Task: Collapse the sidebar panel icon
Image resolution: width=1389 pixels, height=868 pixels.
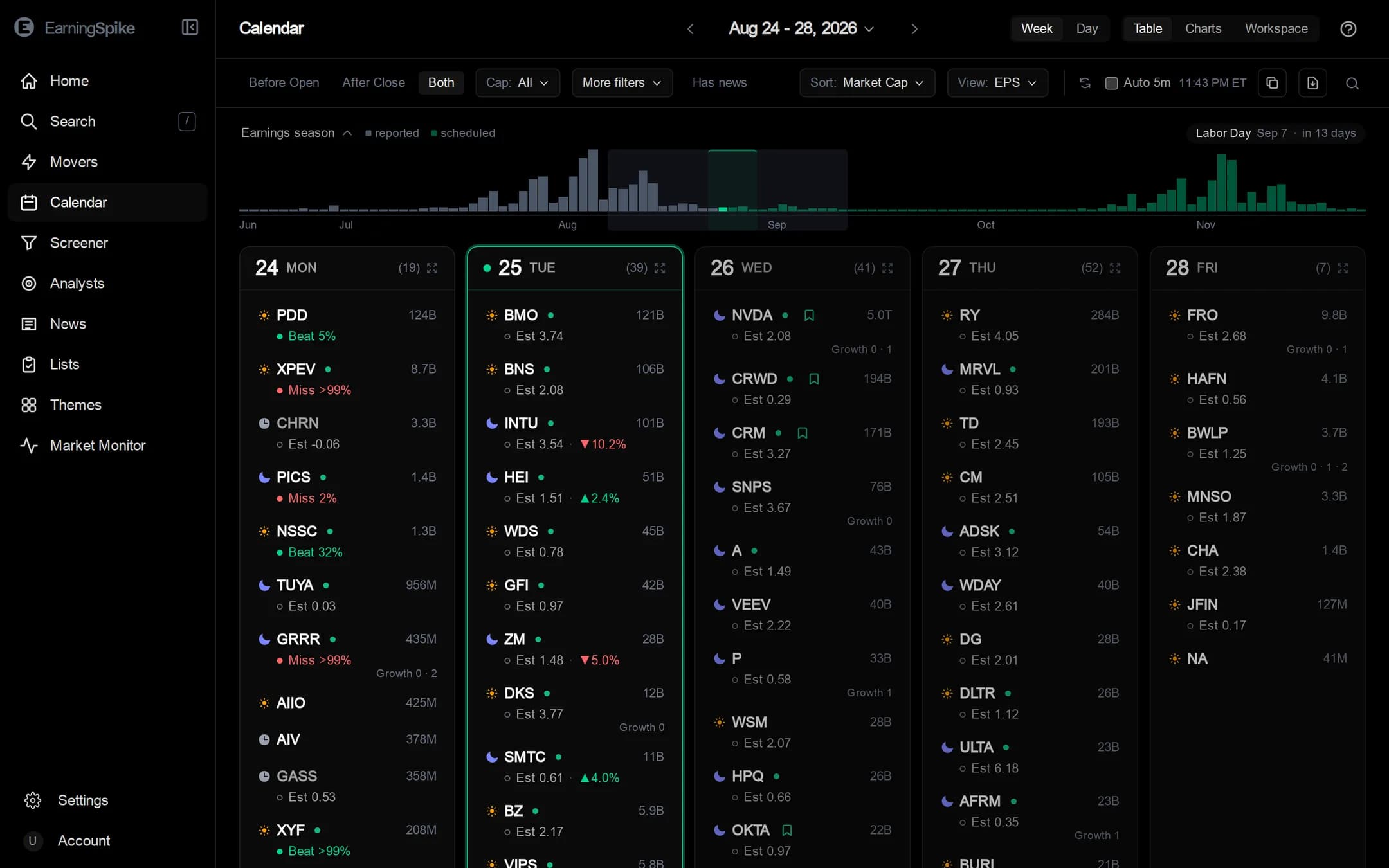Action: [x=190, y=27]
